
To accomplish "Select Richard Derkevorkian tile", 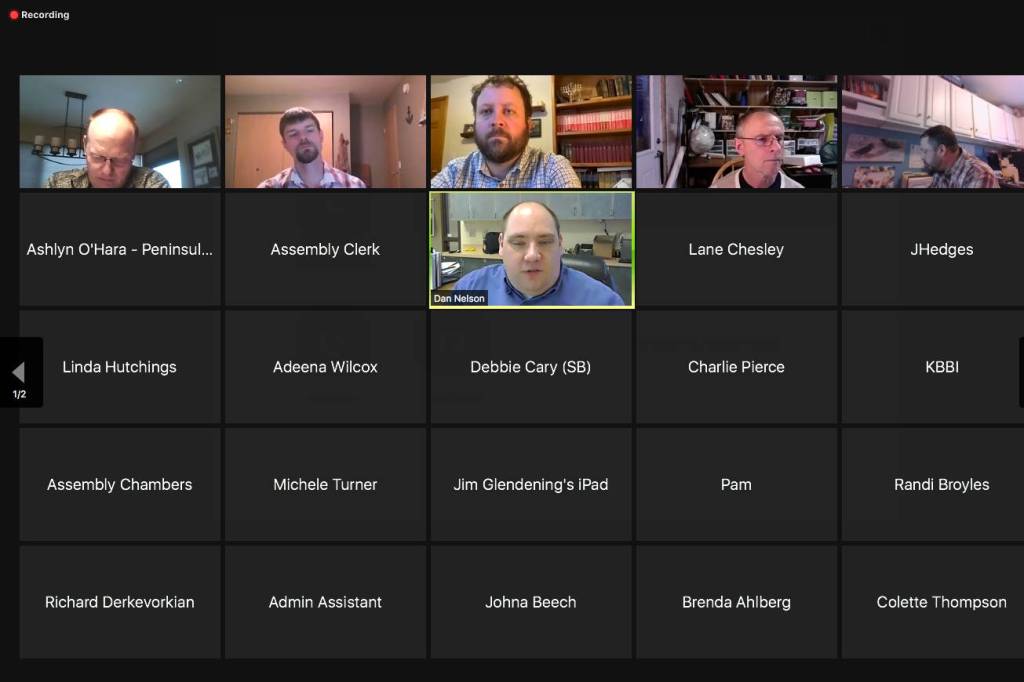I will (x=120, y=602).
